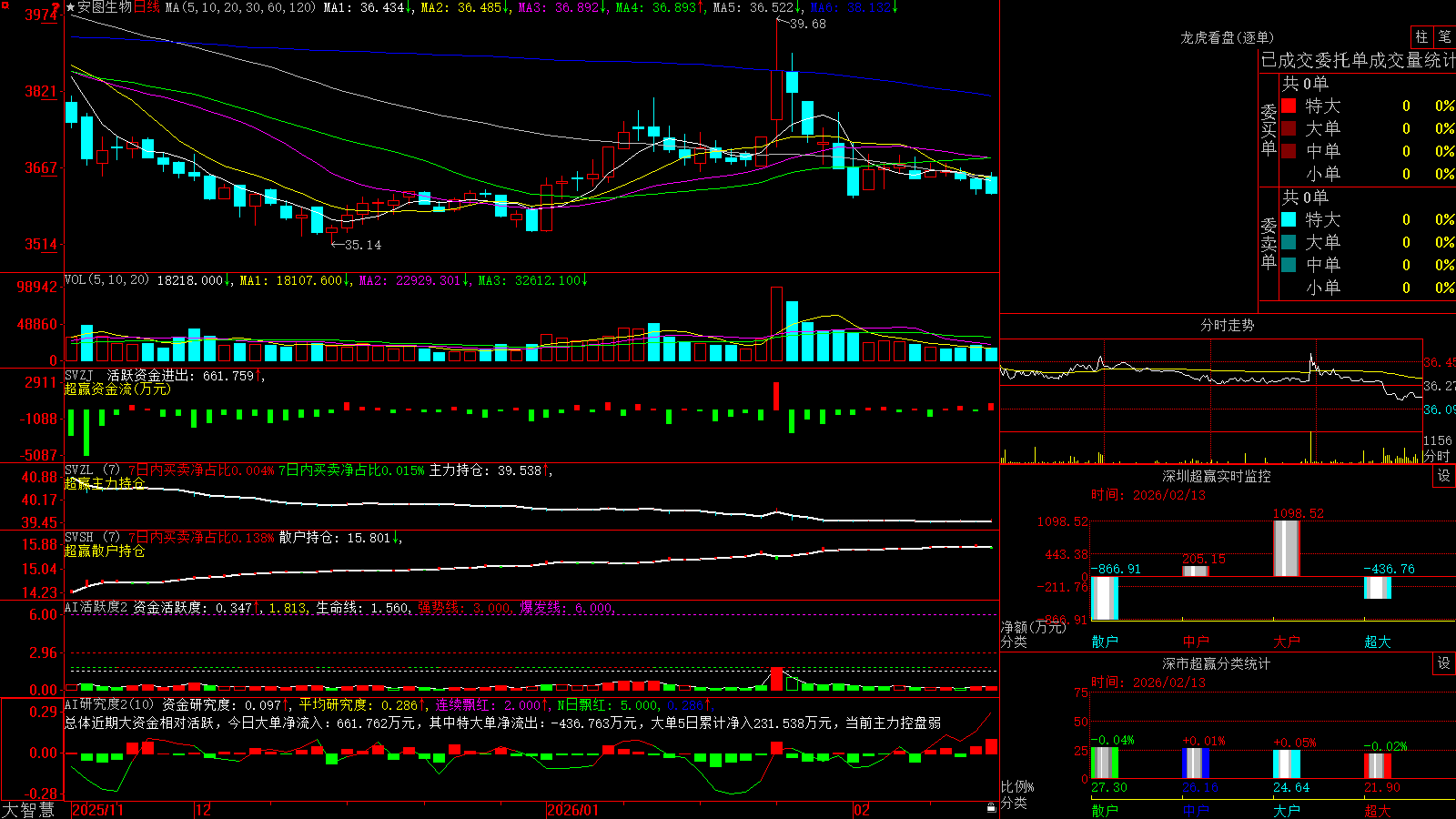
Task: Click the 超赢散户持仓 label
Action: tap(105, 551)
